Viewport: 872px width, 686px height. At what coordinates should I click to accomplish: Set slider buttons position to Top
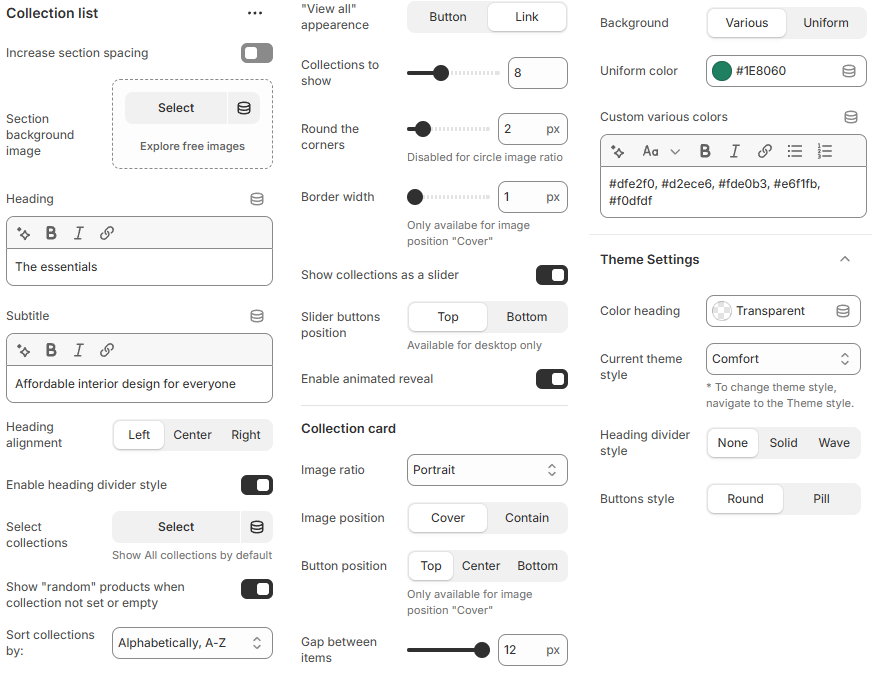click(x=448, y=317)
